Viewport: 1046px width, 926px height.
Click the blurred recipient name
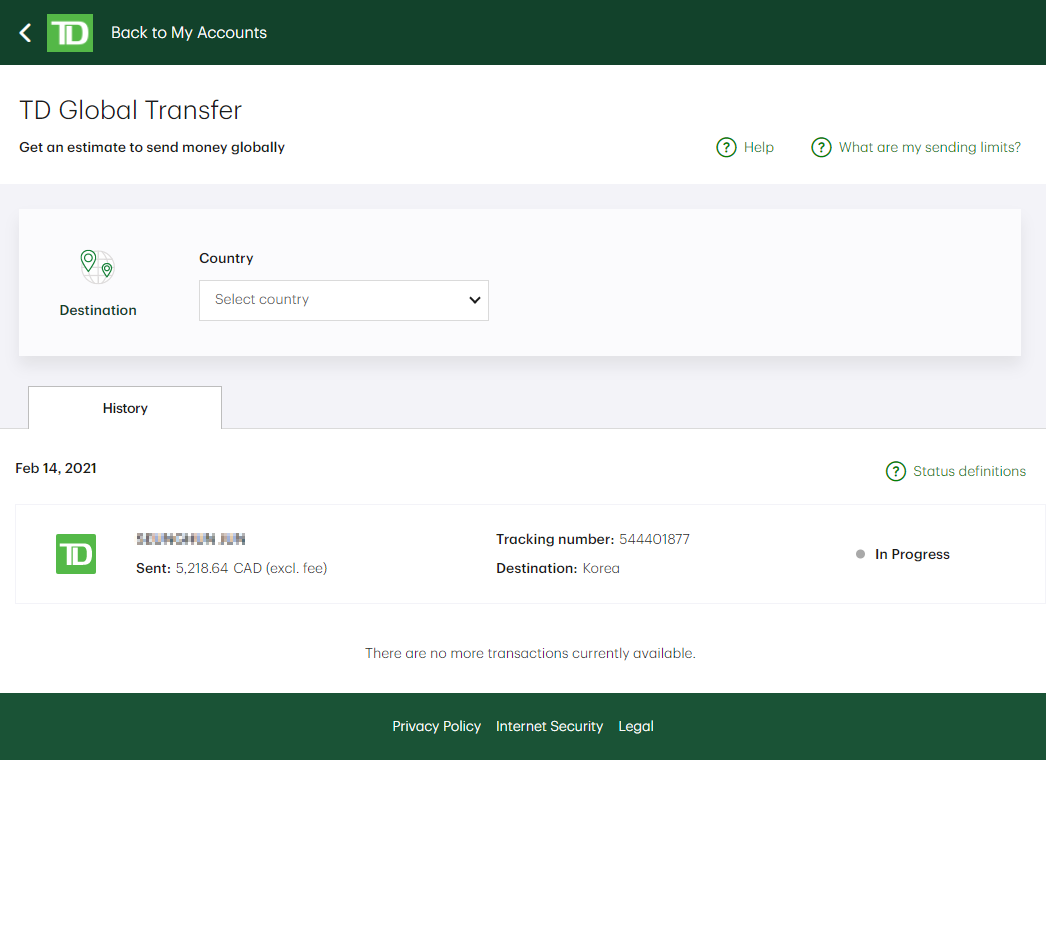(191, 539)
